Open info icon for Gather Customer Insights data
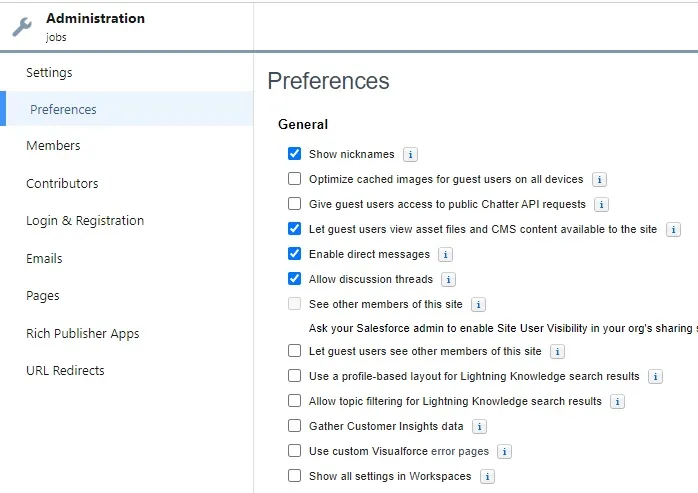698x493 pixels. click(479, 427)
